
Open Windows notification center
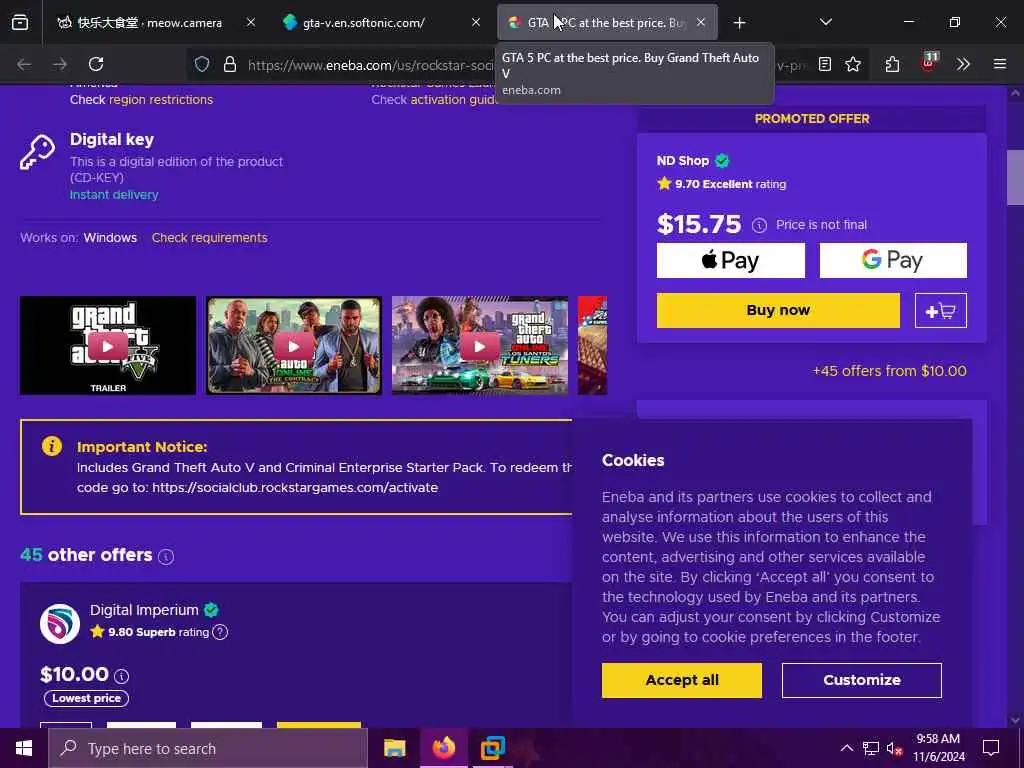coord(991,748)
